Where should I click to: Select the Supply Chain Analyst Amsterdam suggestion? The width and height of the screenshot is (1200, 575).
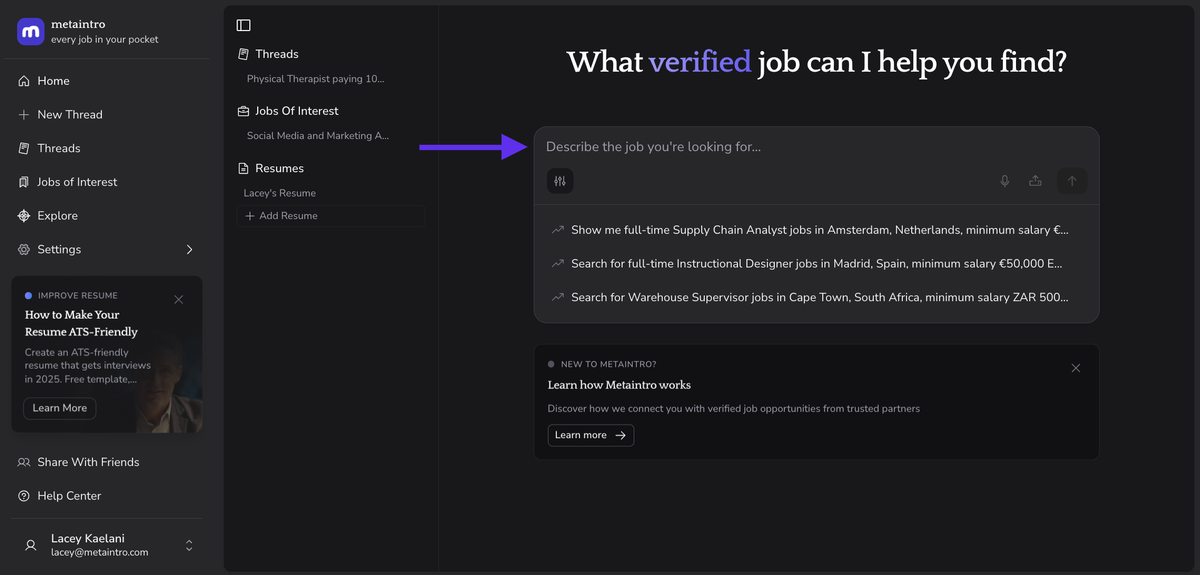tap(818, 230)
